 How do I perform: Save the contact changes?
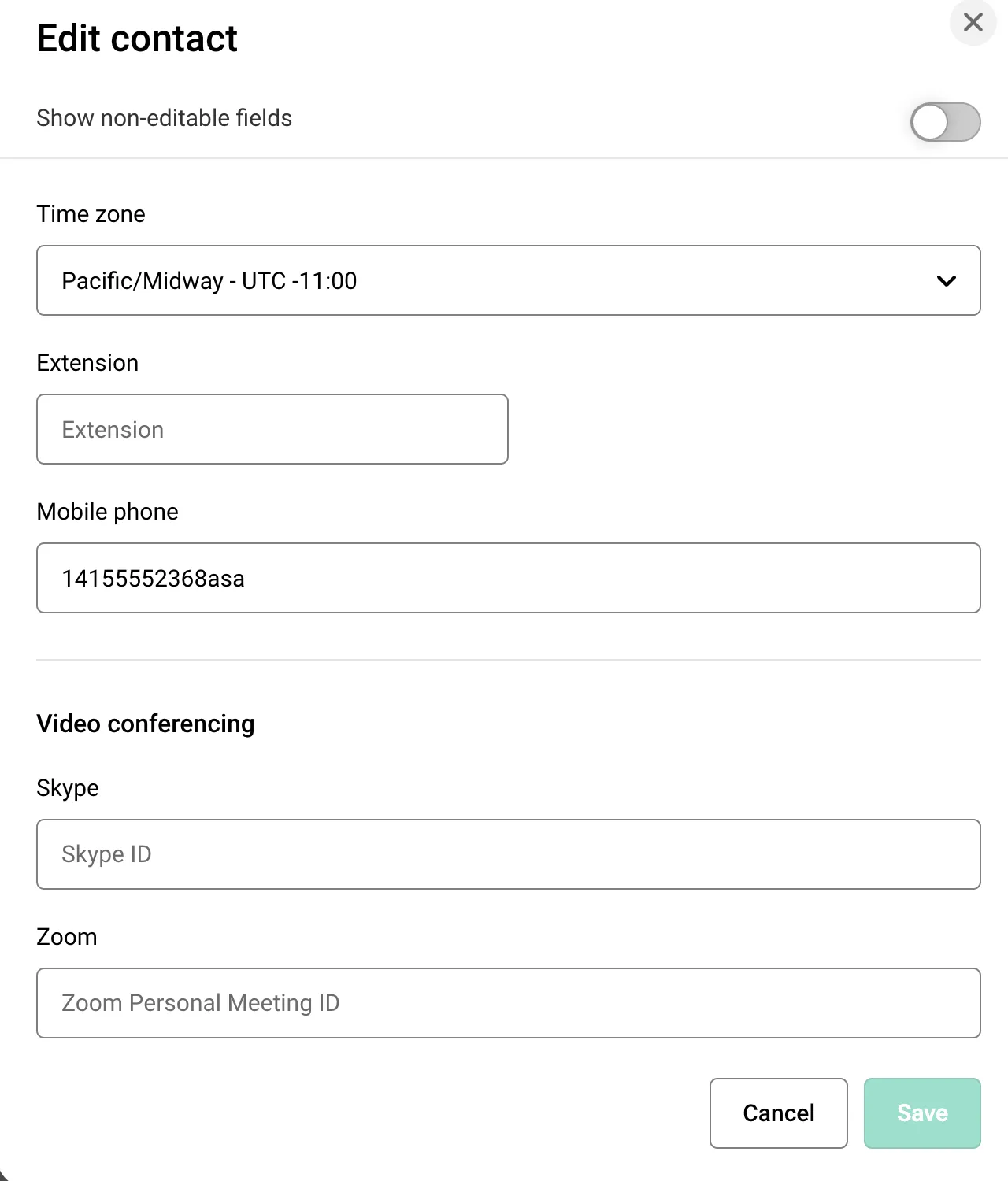[x=921, y=1113]
